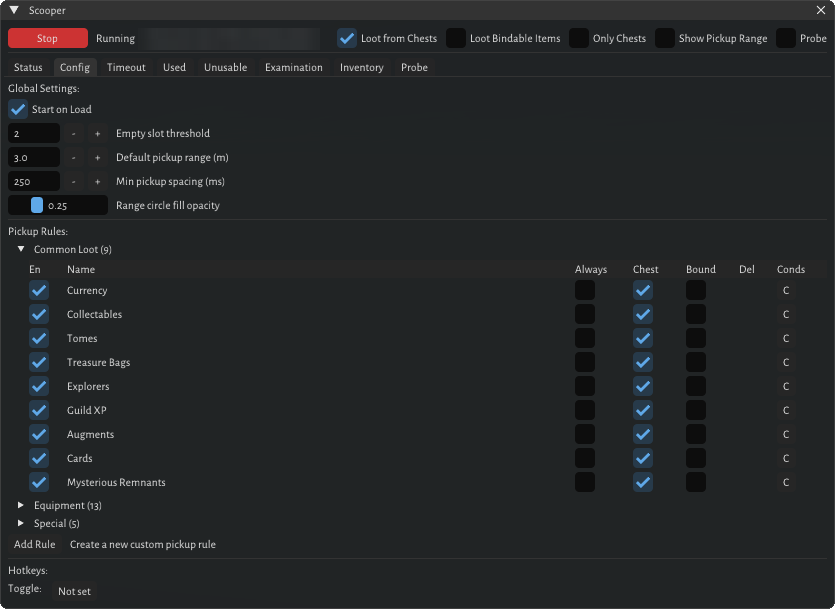Close the Scooper window
The width and height of the screenshot is (835, 609).
(x=821, y=10)
